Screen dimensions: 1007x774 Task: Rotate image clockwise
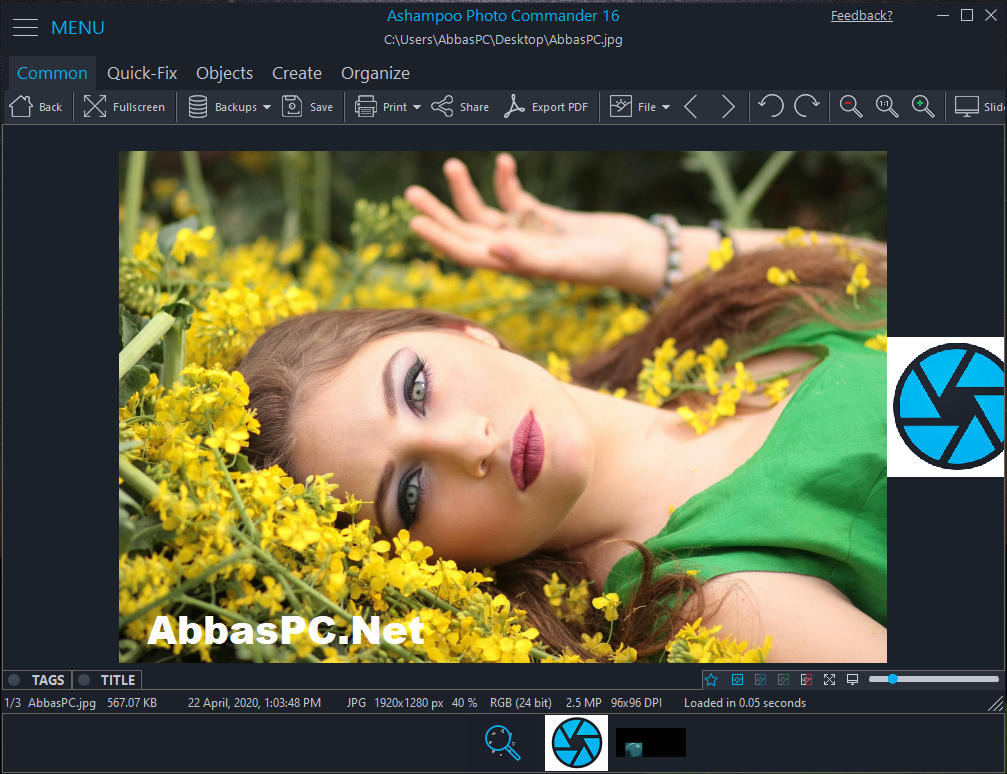pos(807,106)
